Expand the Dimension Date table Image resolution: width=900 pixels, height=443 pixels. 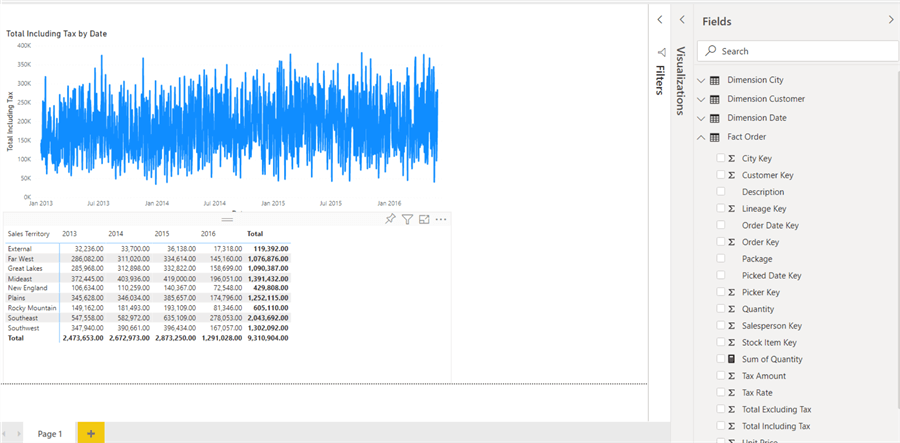[x=700, y=118]
